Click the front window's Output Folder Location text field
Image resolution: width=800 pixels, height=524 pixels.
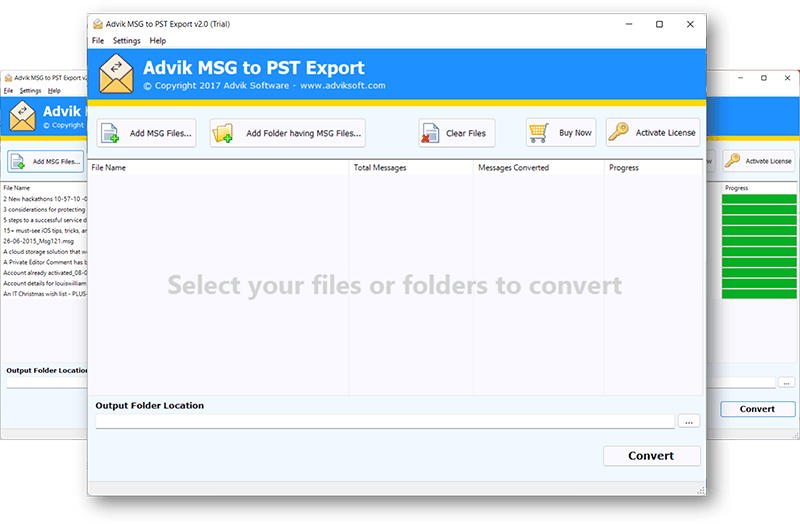click(x=385, y=421)
